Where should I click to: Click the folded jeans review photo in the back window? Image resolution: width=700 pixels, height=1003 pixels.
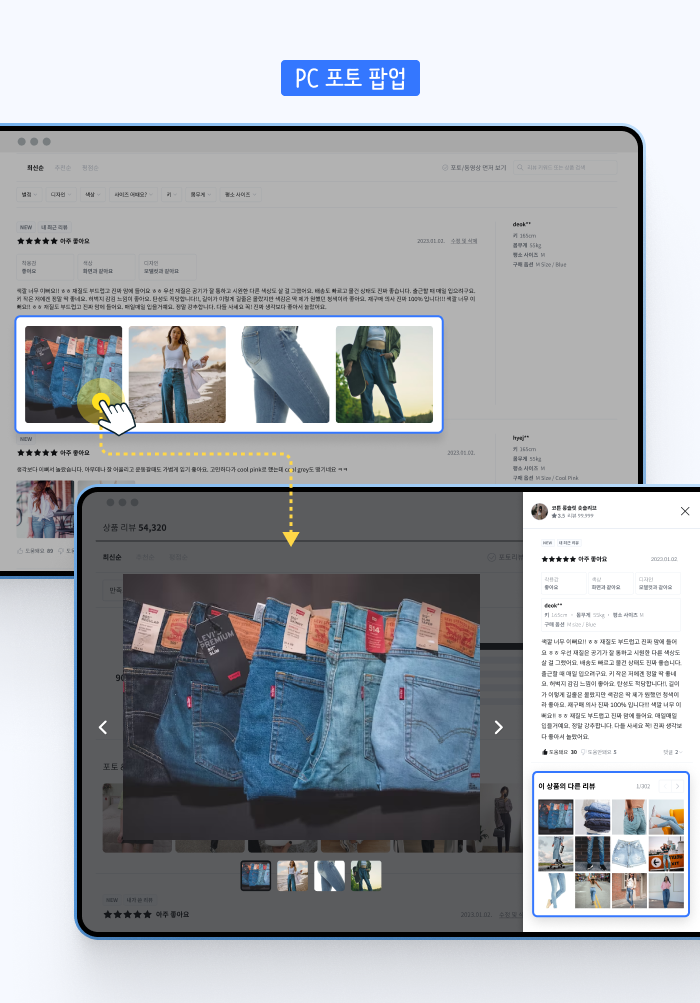point(74,374)
